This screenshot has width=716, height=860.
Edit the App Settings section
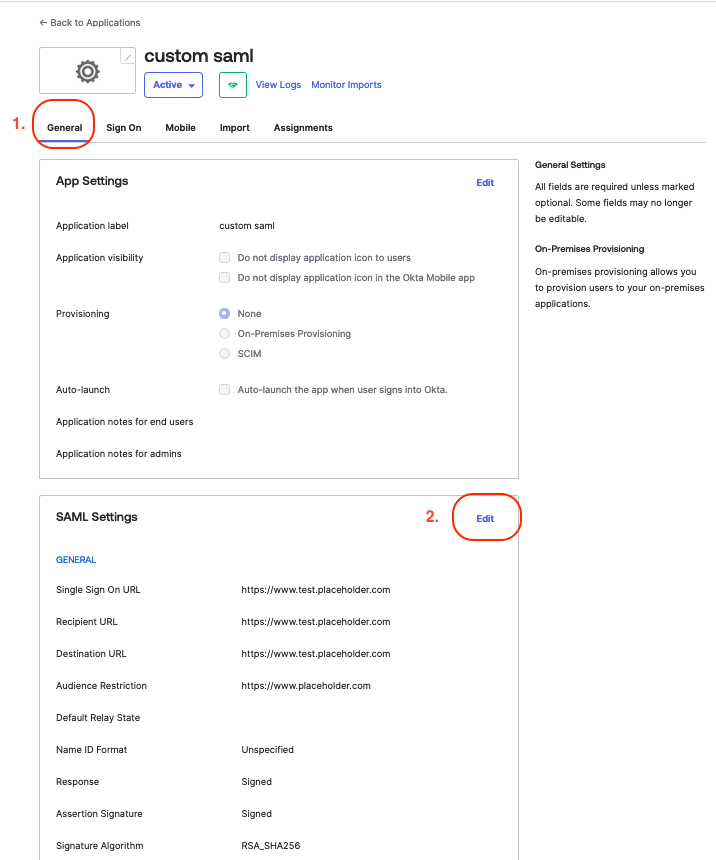coord(485,183)
